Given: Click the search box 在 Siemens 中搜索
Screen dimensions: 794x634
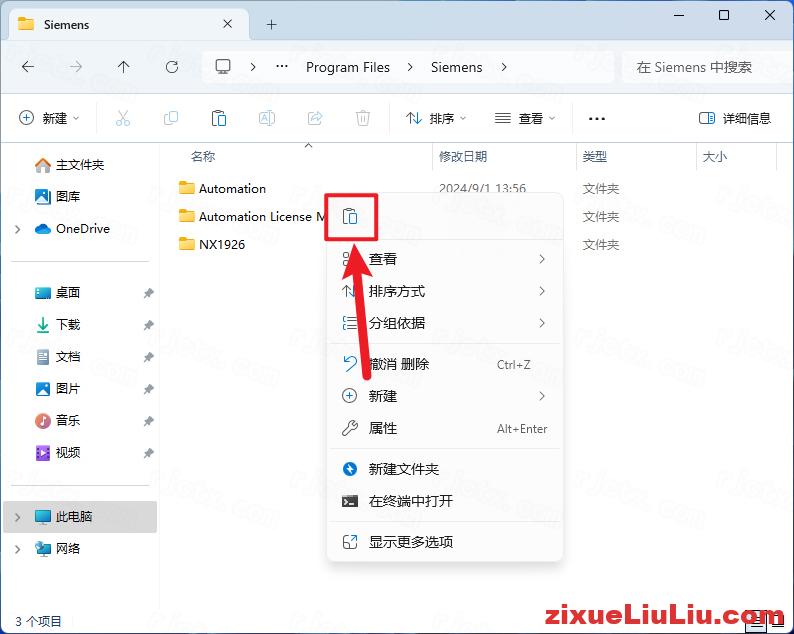Looking at the screenshot, I should 705,67.
